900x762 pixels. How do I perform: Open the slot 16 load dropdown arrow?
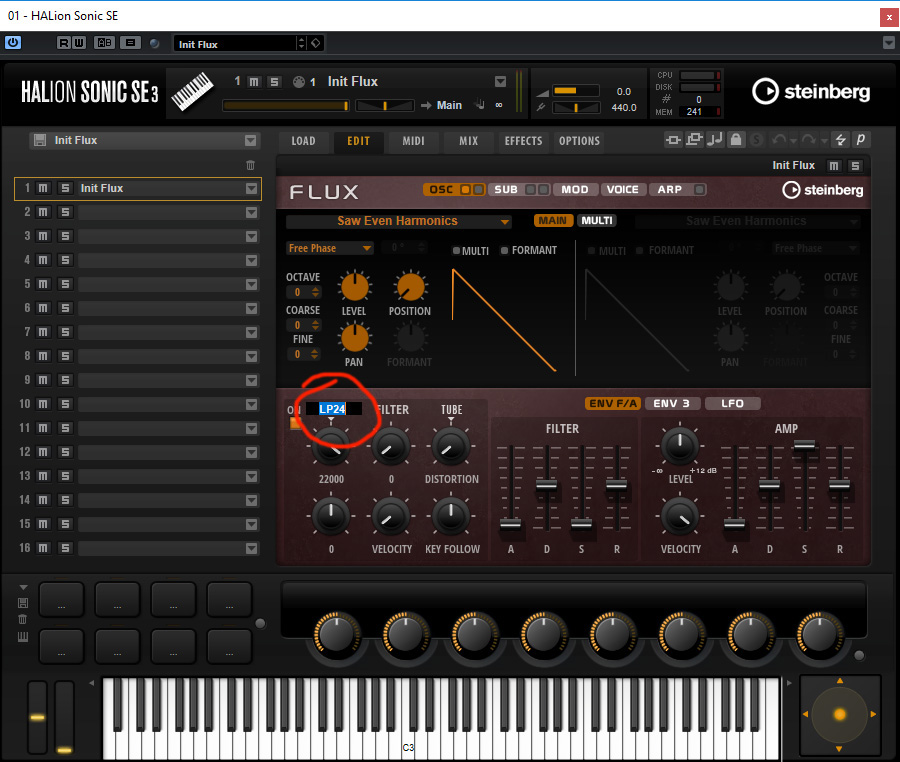coord(251,549)
